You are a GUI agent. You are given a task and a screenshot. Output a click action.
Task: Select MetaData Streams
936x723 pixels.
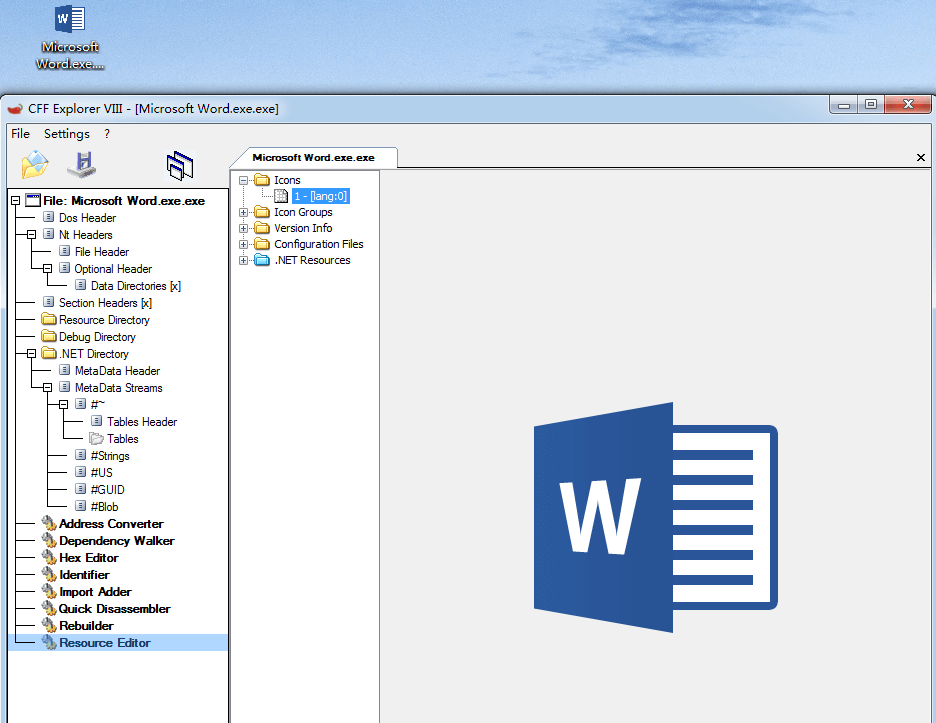(x=118, y=388)
